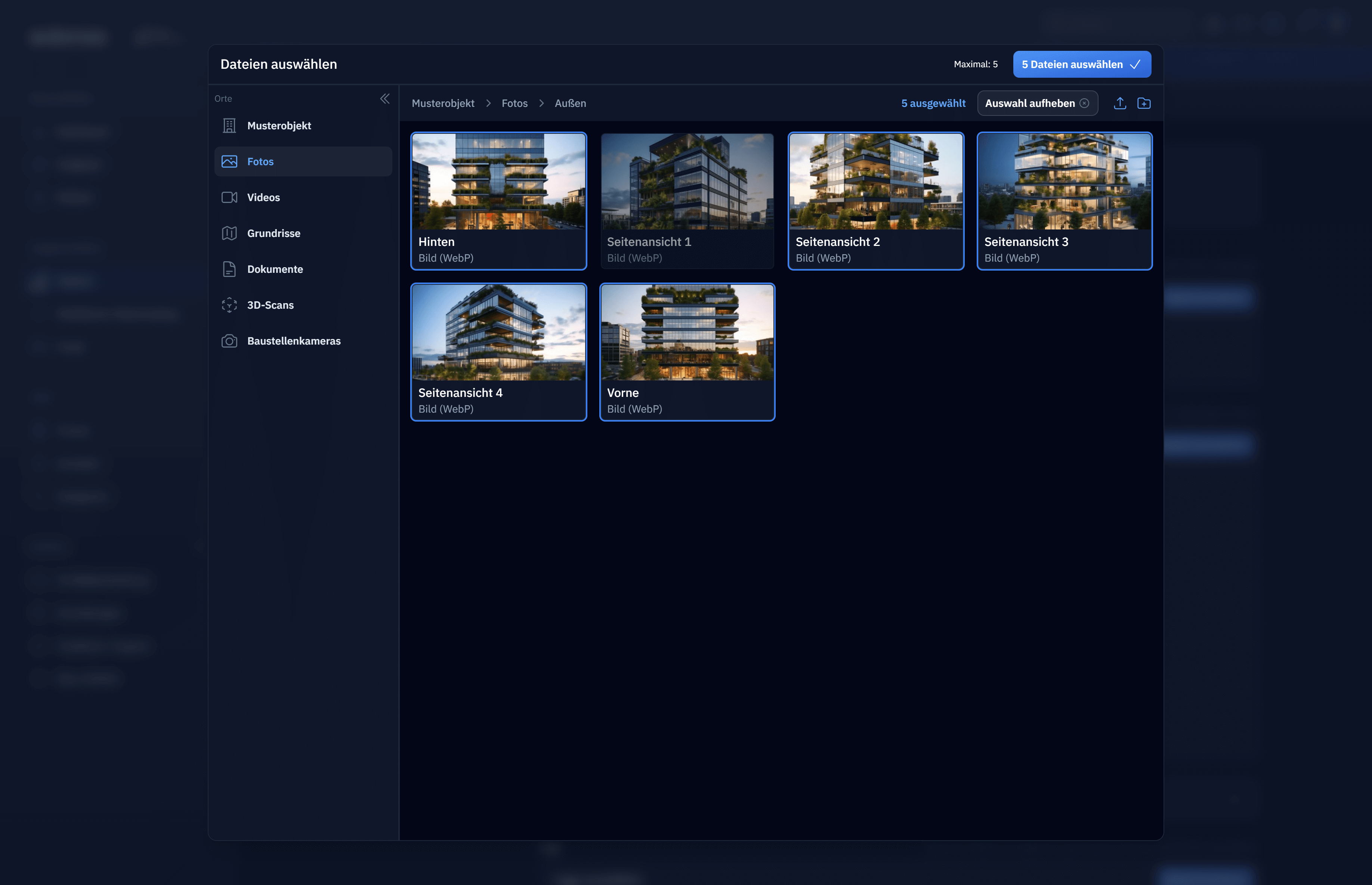Viewport: 1372px width, 885px height.
Task: Click the 3D-Scans icon
Action: pyautogui.click(x=229, y=305)
